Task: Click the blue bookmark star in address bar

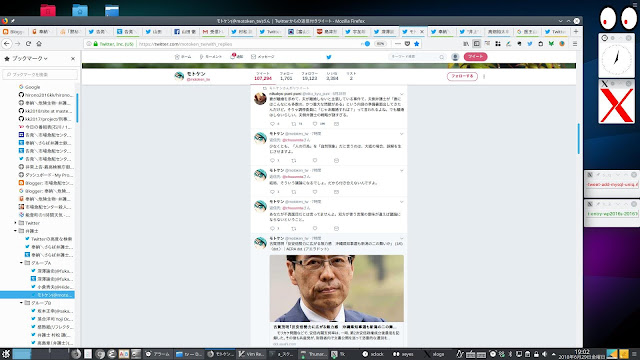Action: click(x=417, y=44)
